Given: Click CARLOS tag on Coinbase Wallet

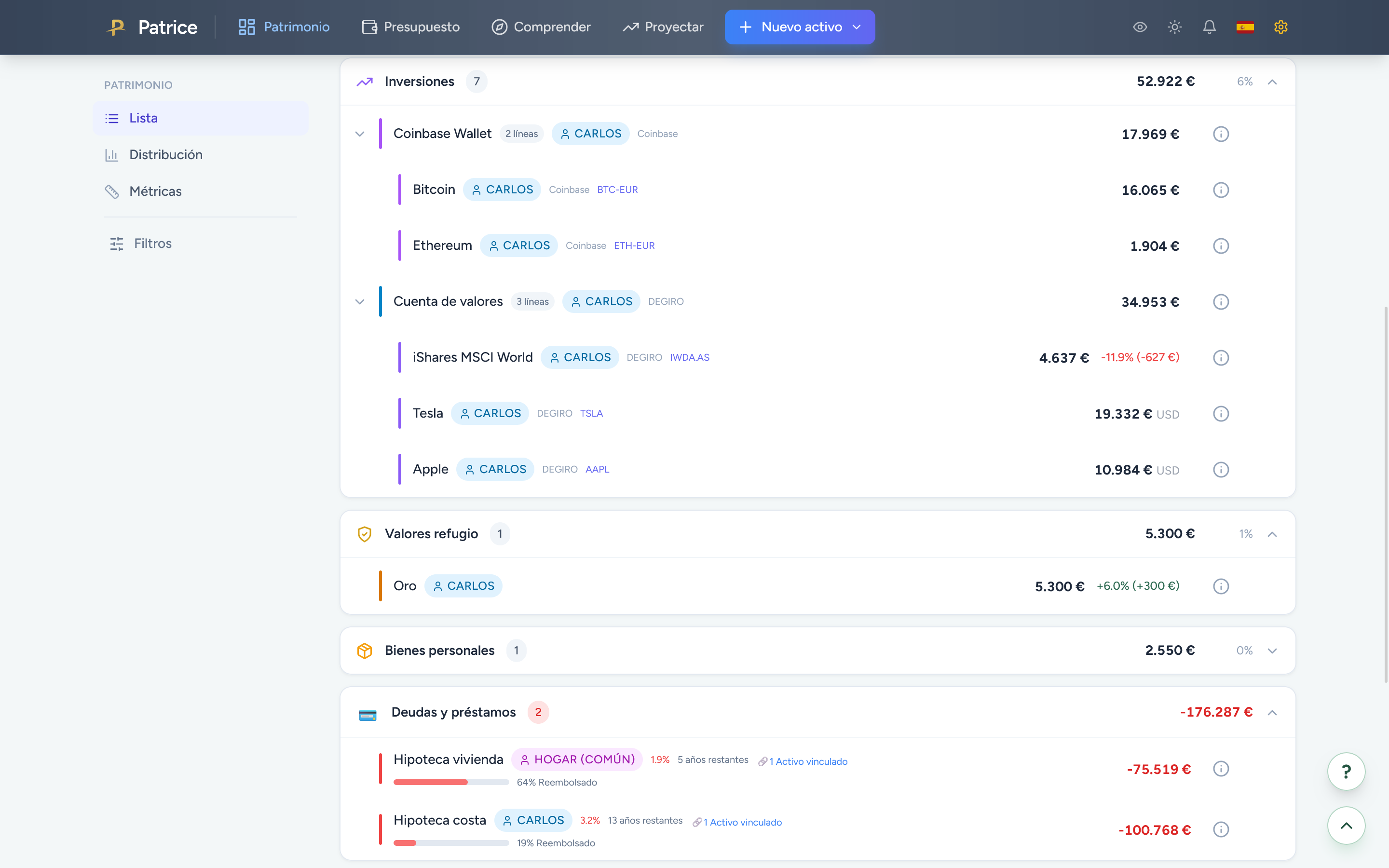Looking at the screenshot, I should (x=591, y=134).
